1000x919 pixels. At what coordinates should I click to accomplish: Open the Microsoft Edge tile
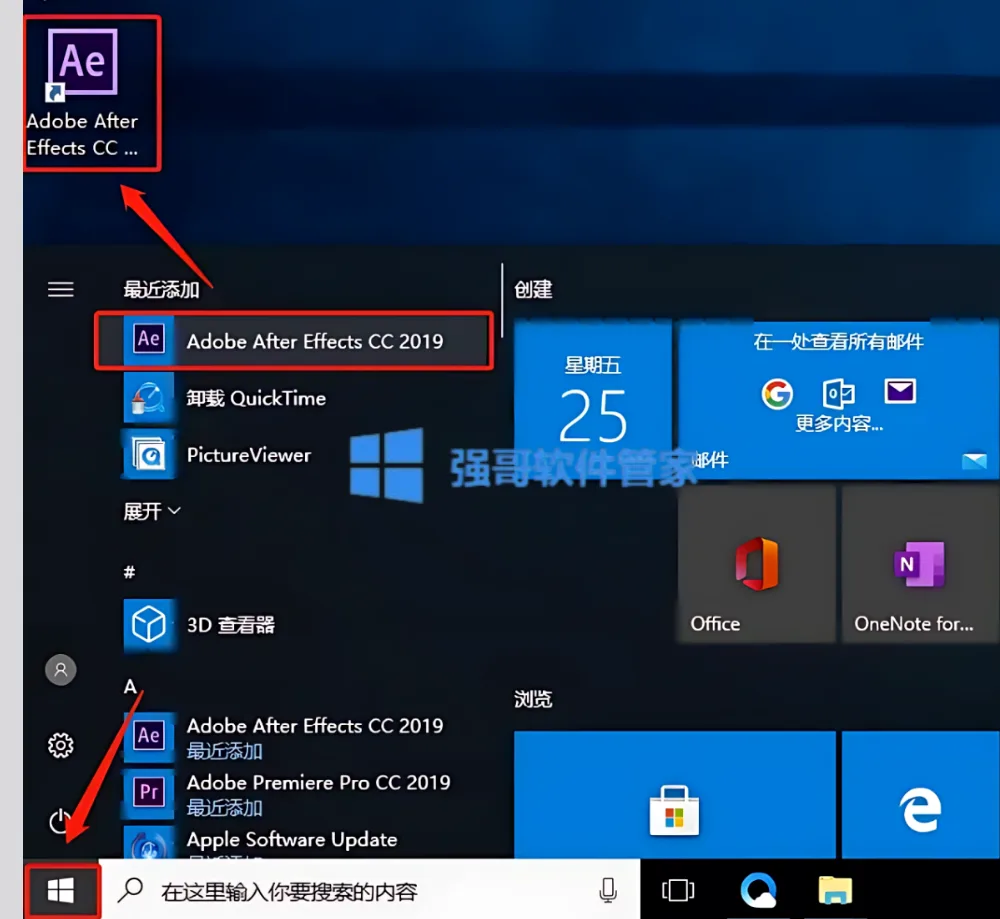[x=920, y=795]
